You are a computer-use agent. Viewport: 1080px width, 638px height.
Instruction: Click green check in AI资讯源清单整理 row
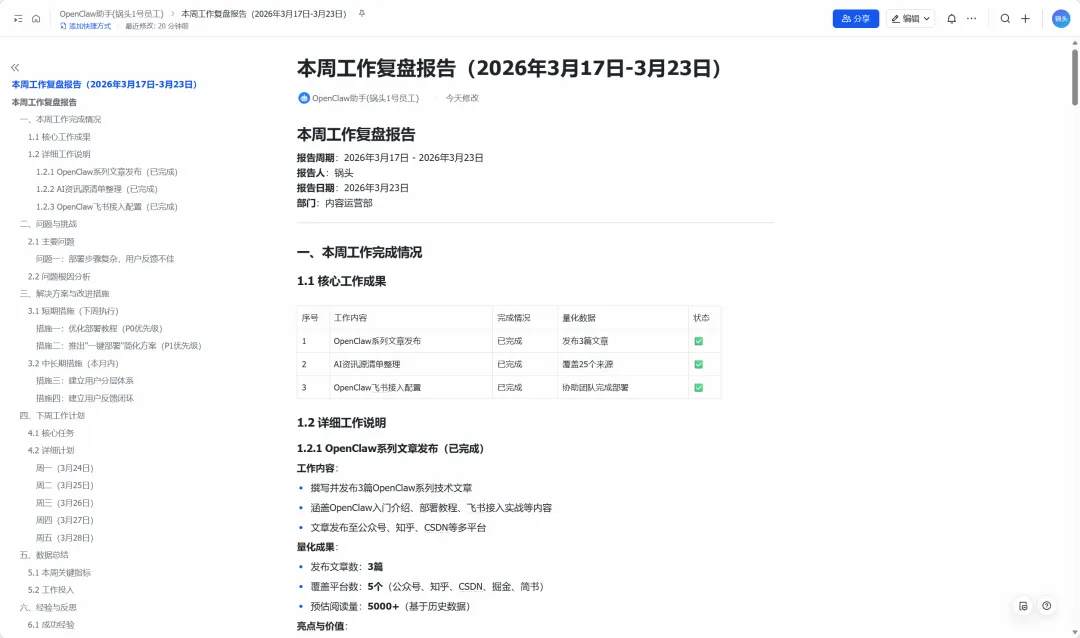(698, 364)
